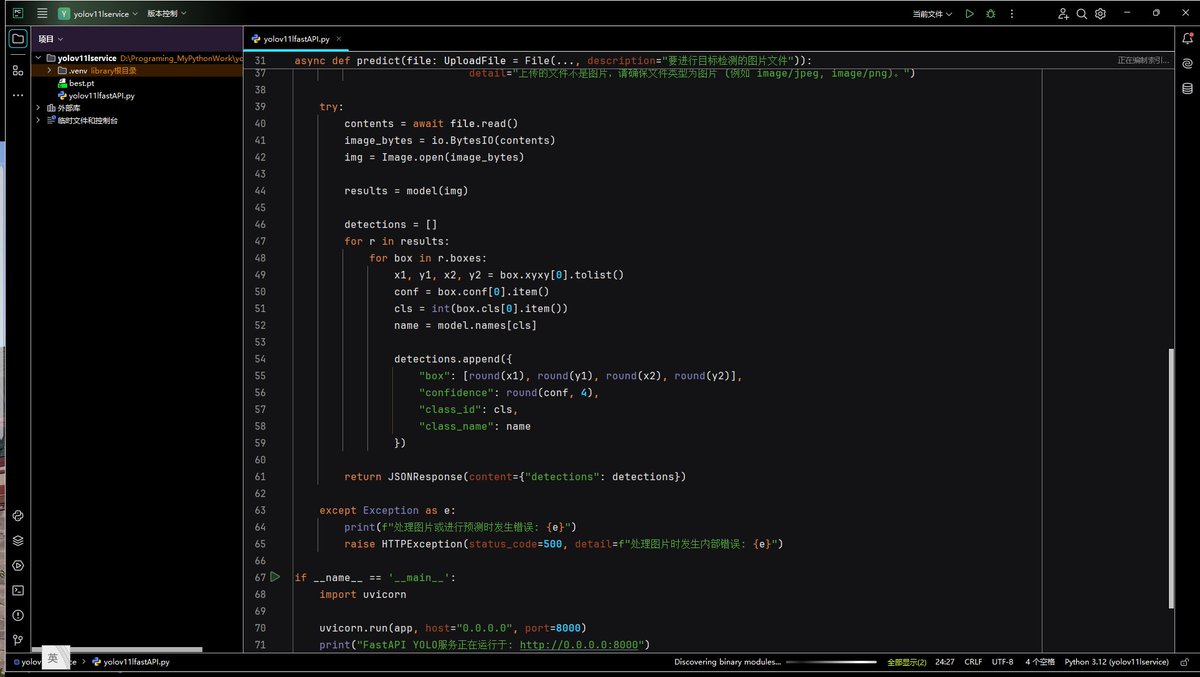Click 'results = model(img)' on line 44

click(406, 190)
